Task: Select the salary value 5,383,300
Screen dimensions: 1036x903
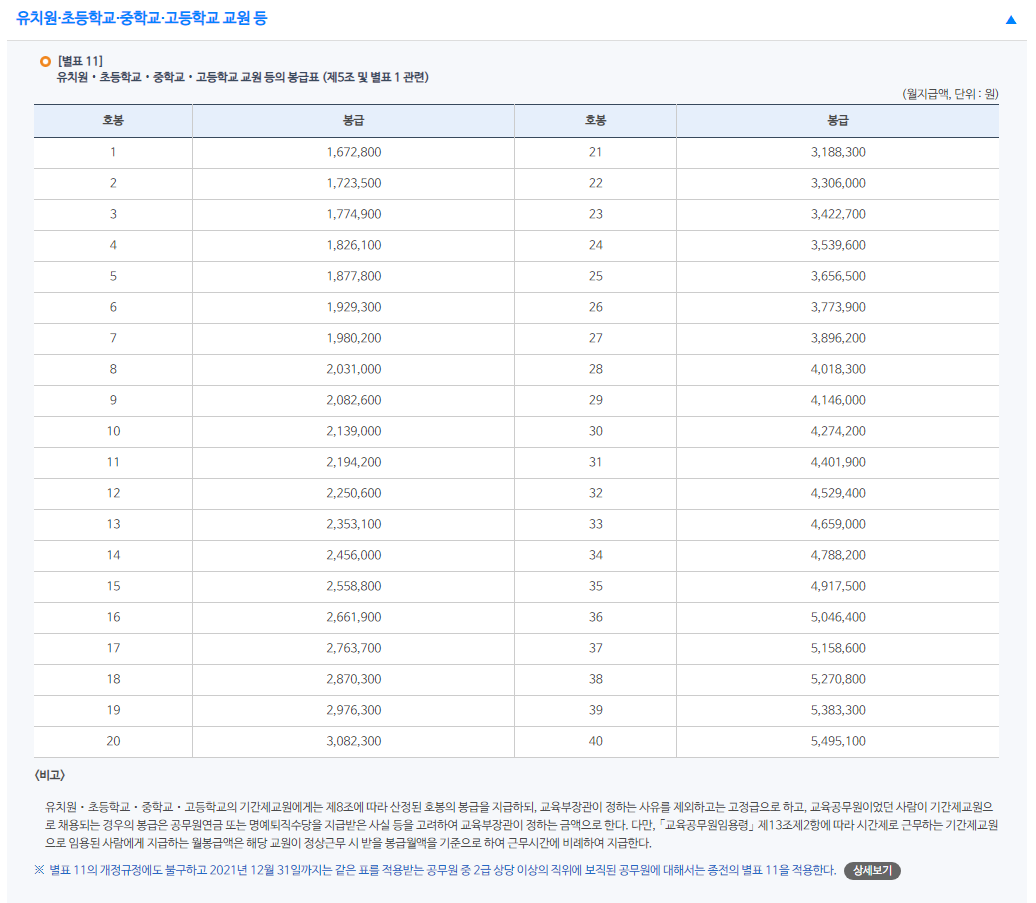Action: pos(838,711)
